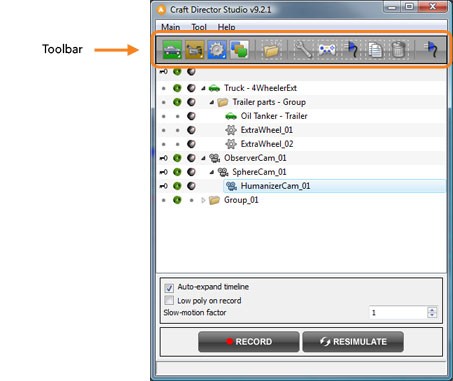Click the key icon in the column header row

coord(163,71)
